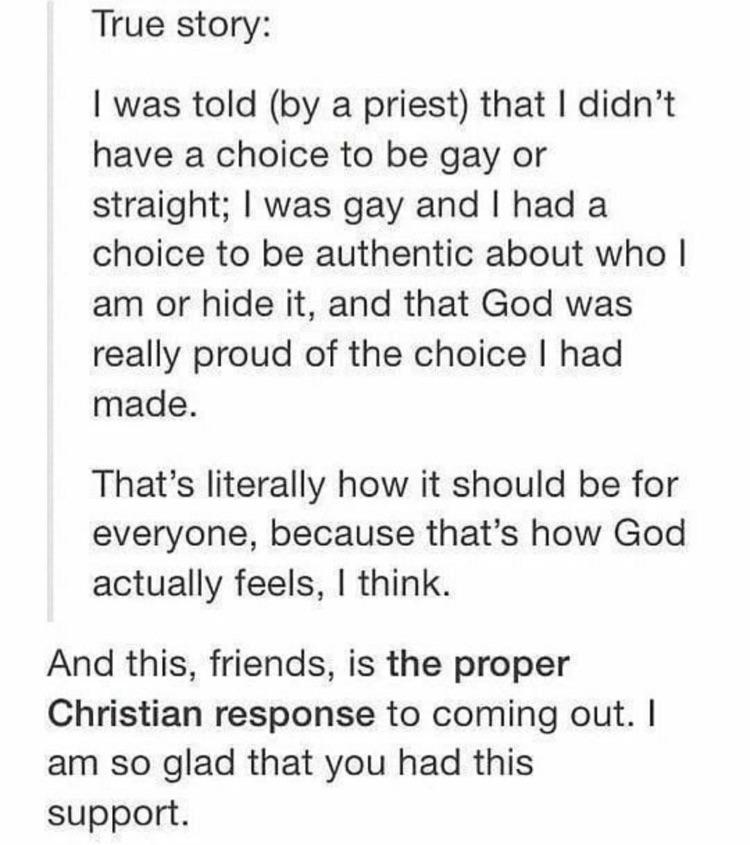Click the bold phrase "the proper"
Viewport: 750px width, 845px height.
478,664
